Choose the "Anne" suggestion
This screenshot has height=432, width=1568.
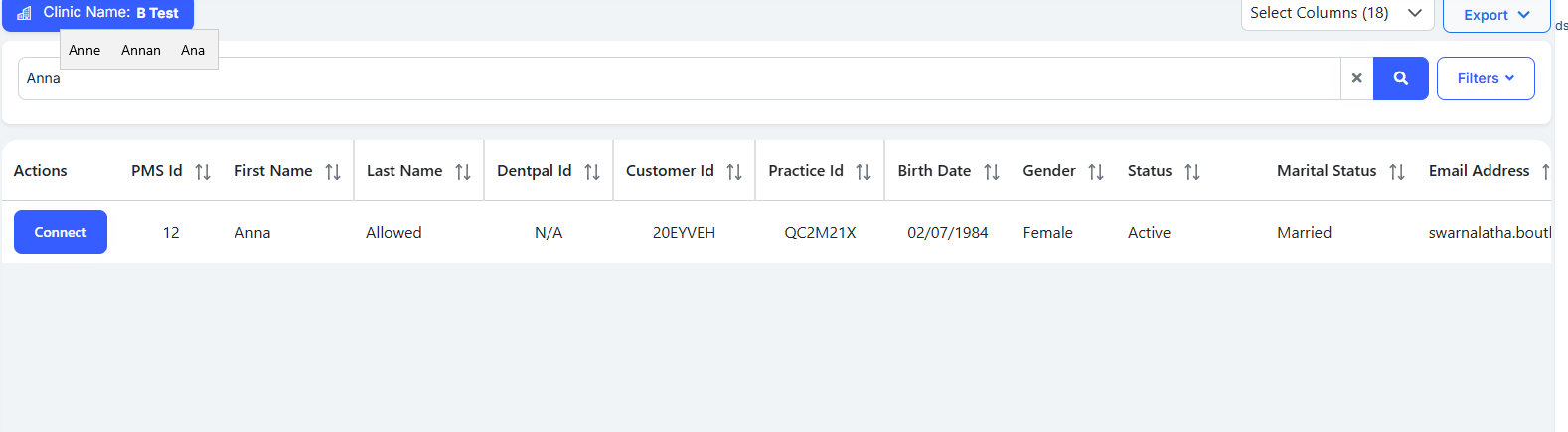coord(84,50)
